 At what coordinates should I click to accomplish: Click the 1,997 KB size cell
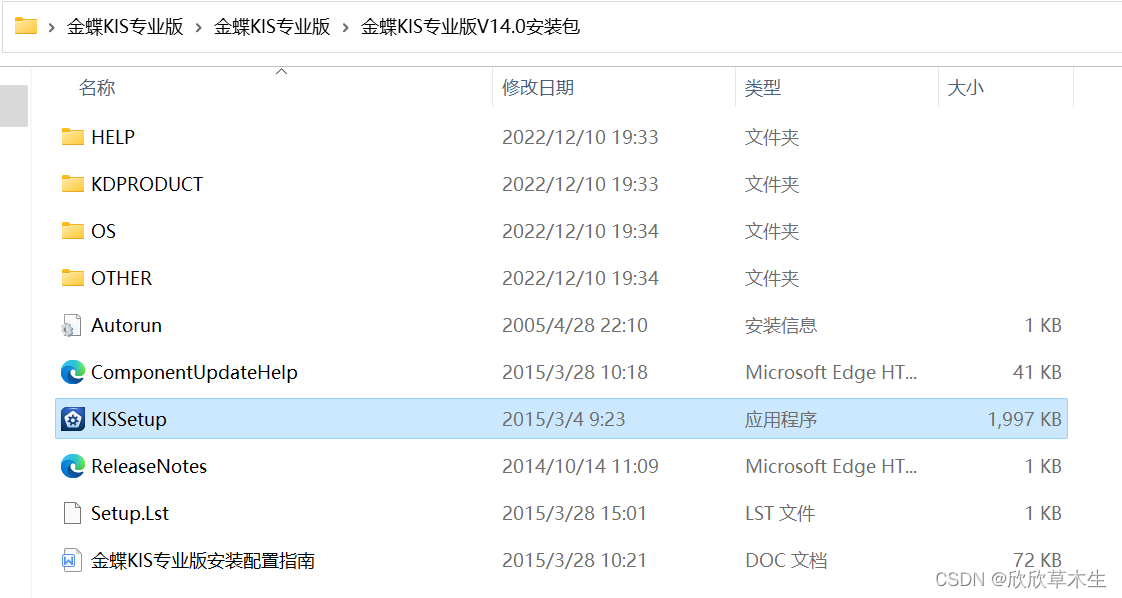[x=1025, y=419]
